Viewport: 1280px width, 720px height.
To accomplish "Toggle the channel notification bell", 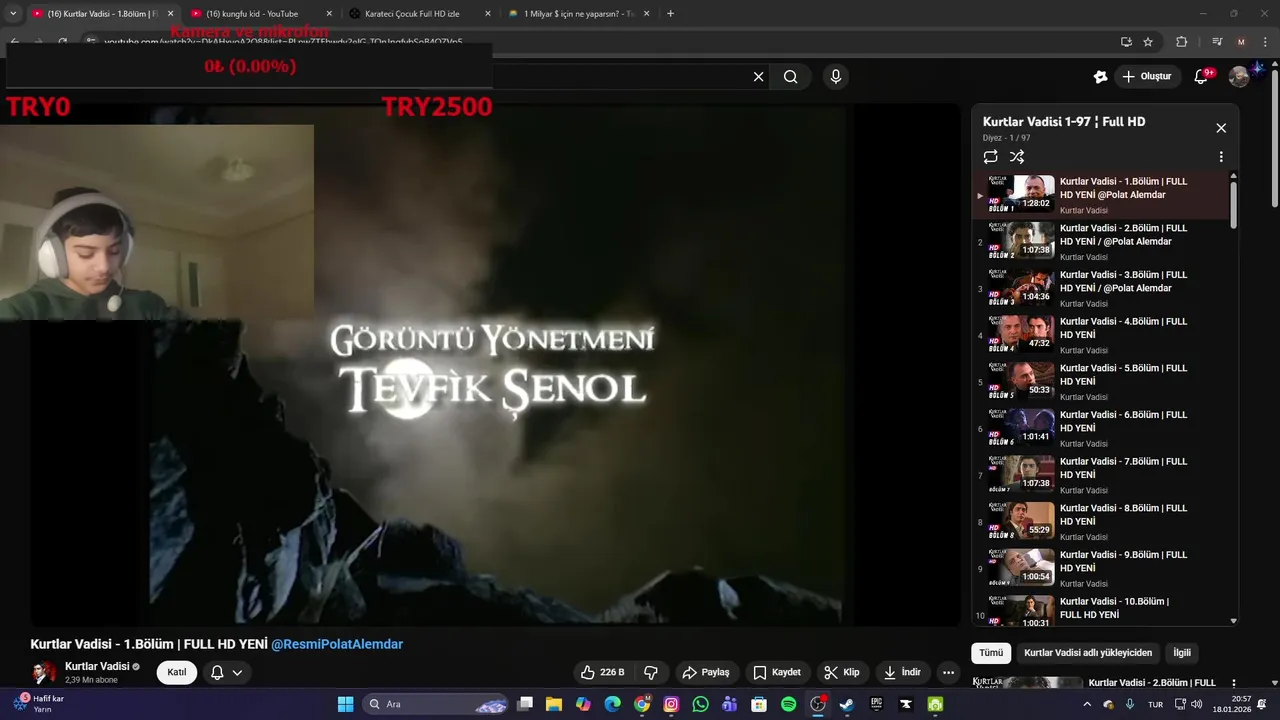I will [217, 672].
